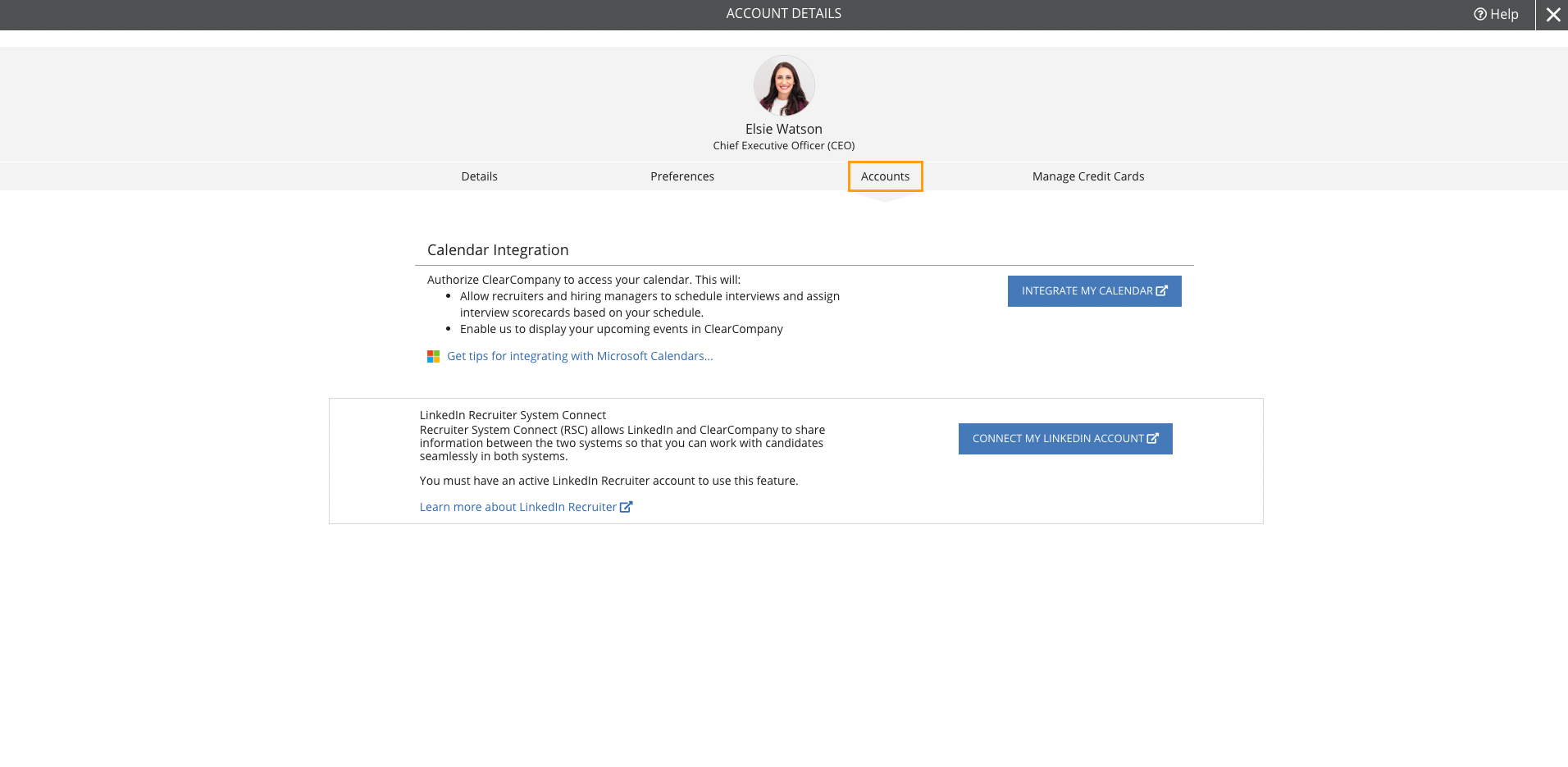
Task: Click the LinkedIn Recruiter System Connect title
Action: click(513, 415)
